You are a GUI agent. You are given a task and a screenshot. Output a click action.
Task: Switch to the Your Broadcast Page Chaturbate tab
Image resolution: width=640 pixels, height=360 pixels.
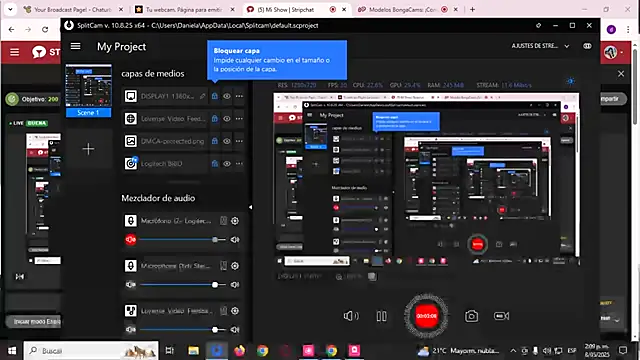pyautogui.click(x=73, y=9)
